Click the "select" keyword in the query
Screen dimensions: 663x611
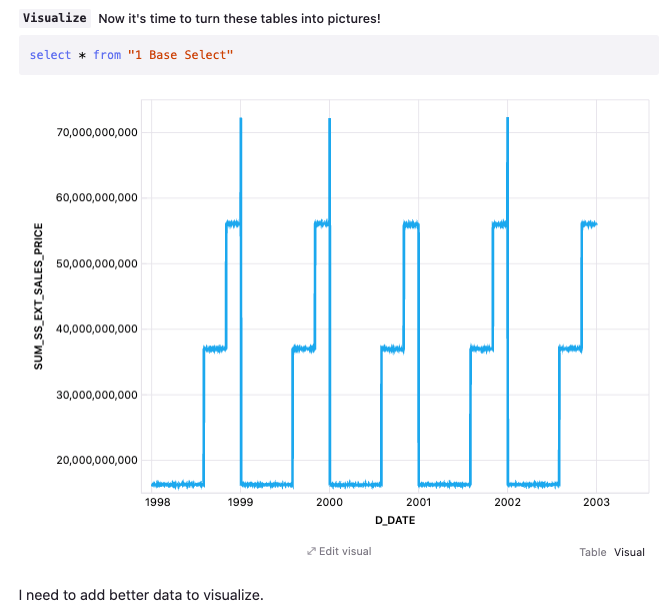click(50, 55)
